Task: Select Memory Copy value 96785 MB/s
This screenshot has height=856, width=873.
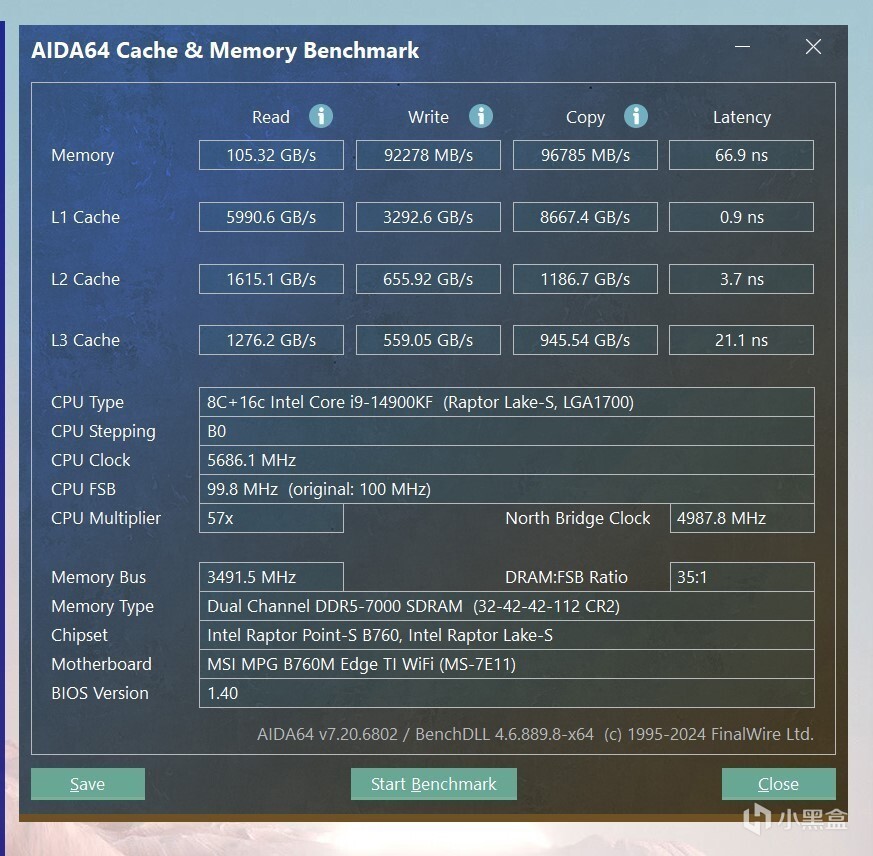Action: pos(585,155)
